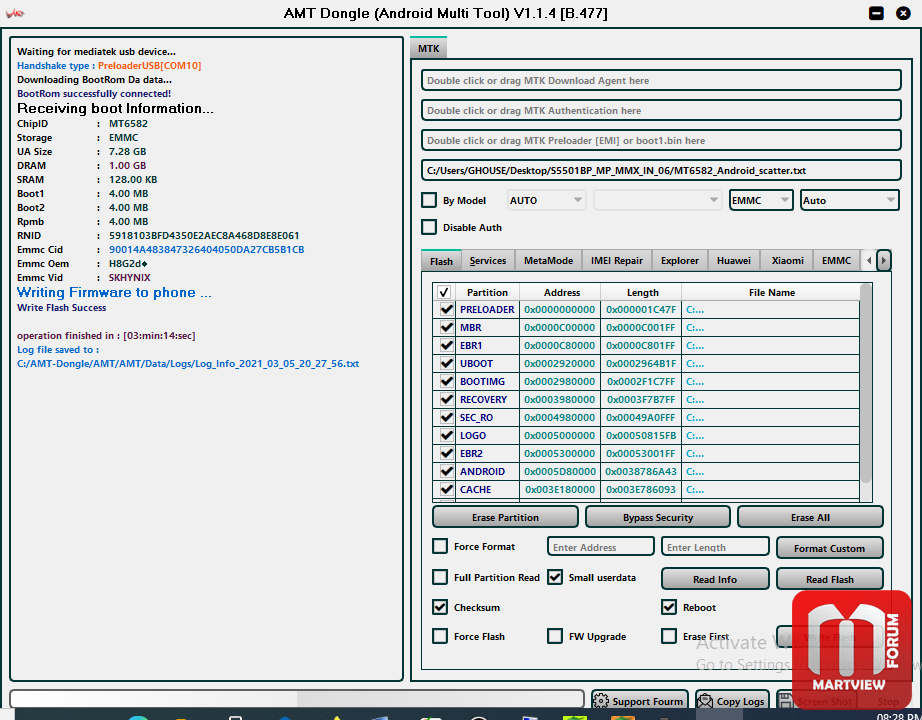
Task: Untick the Small userdata checkbox
Action: pos(554,577)
